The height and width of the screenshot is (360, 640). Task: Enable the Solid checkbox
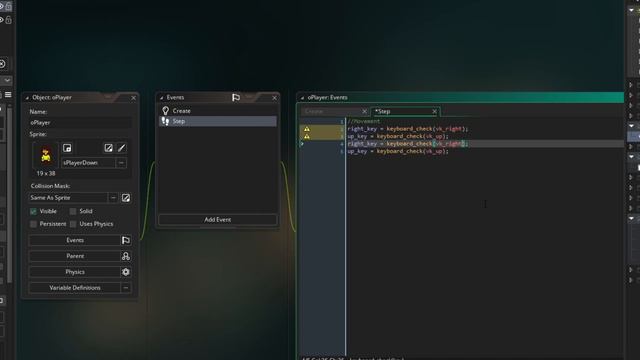tap(73, 211)
